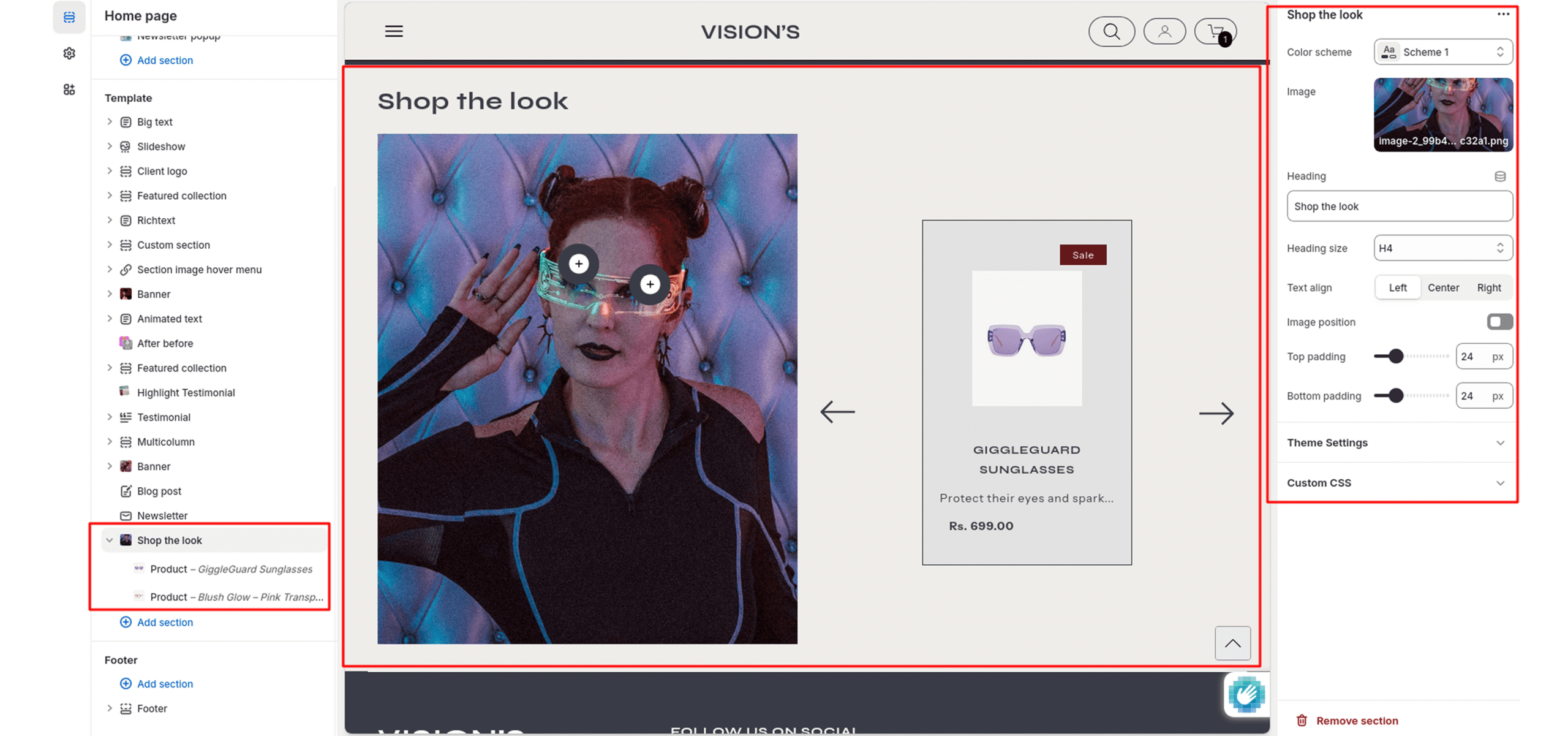Expand the Big text section
Viewport: 1568px width, 736px height.
tap(109, 121)
